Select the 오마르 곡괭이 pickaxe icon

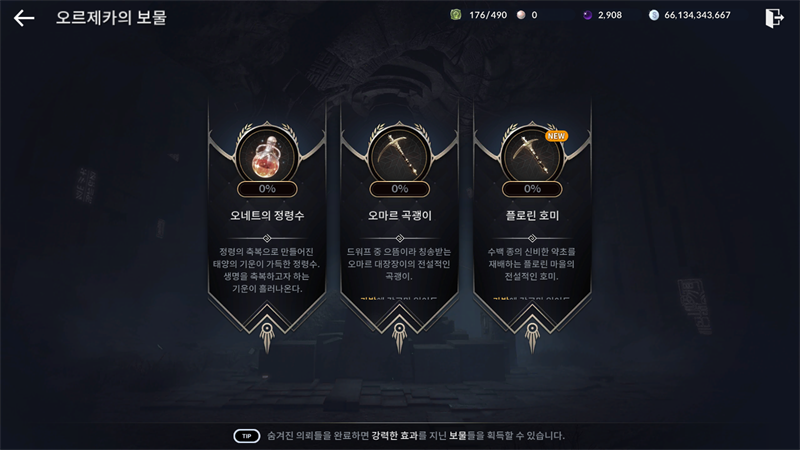point(399,154)
